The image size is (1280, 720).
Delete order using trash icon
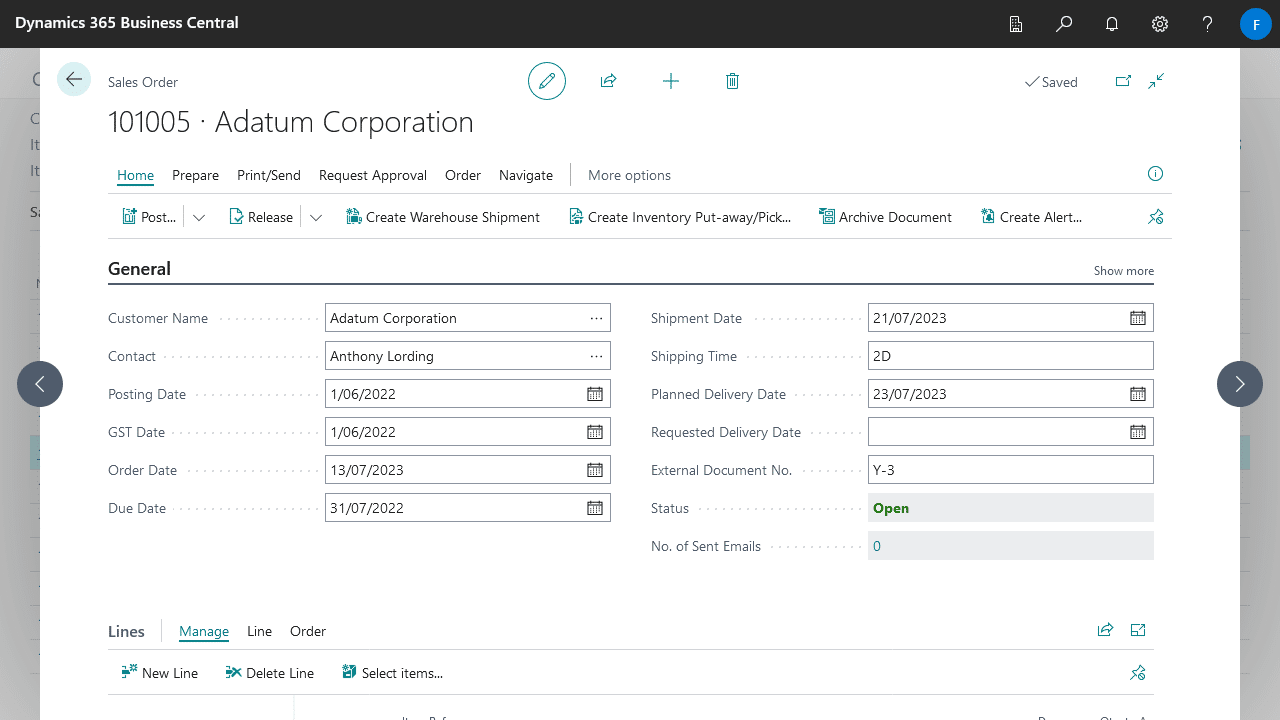732,81
